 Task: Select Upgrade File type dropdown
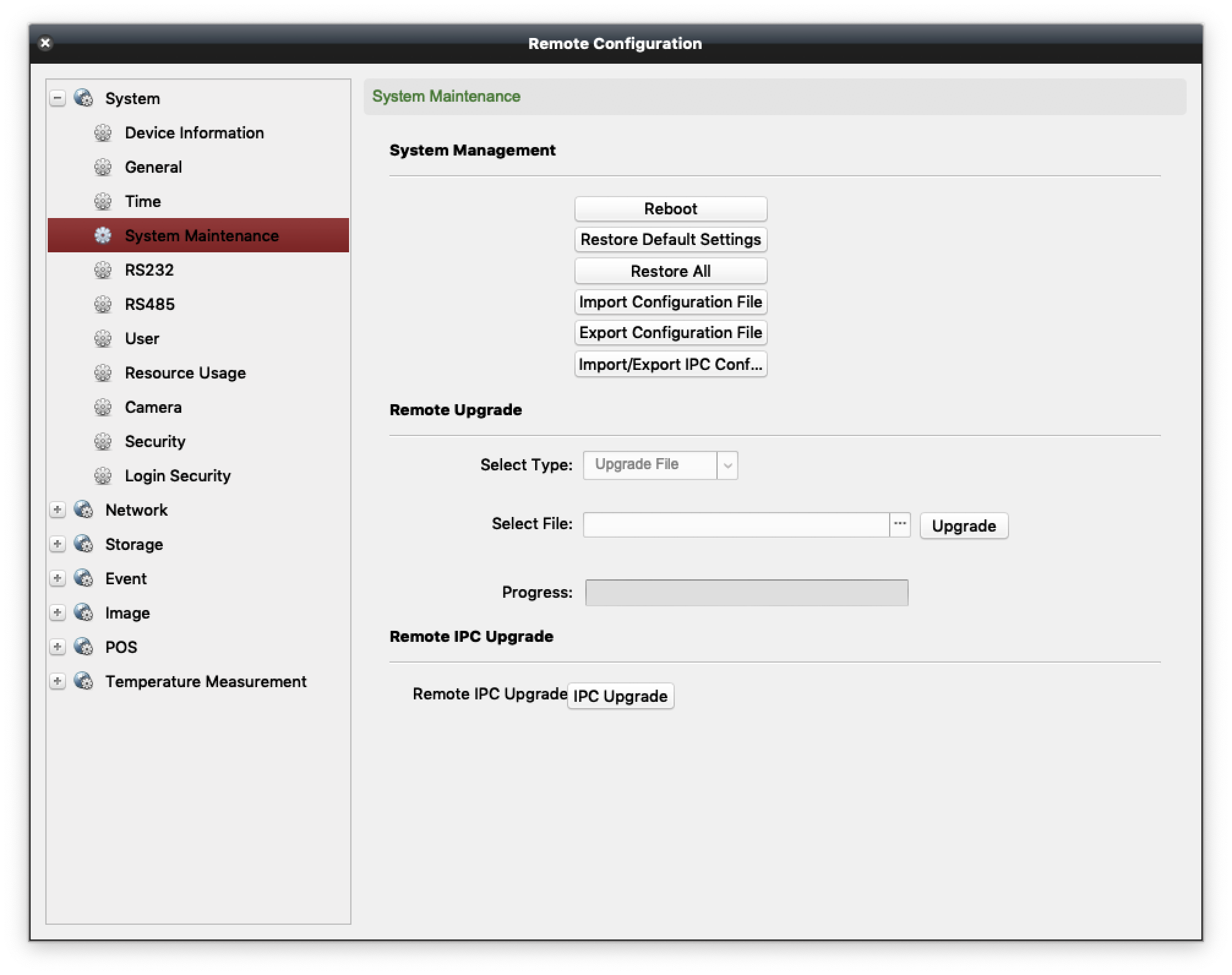click(x=659, y=464)
